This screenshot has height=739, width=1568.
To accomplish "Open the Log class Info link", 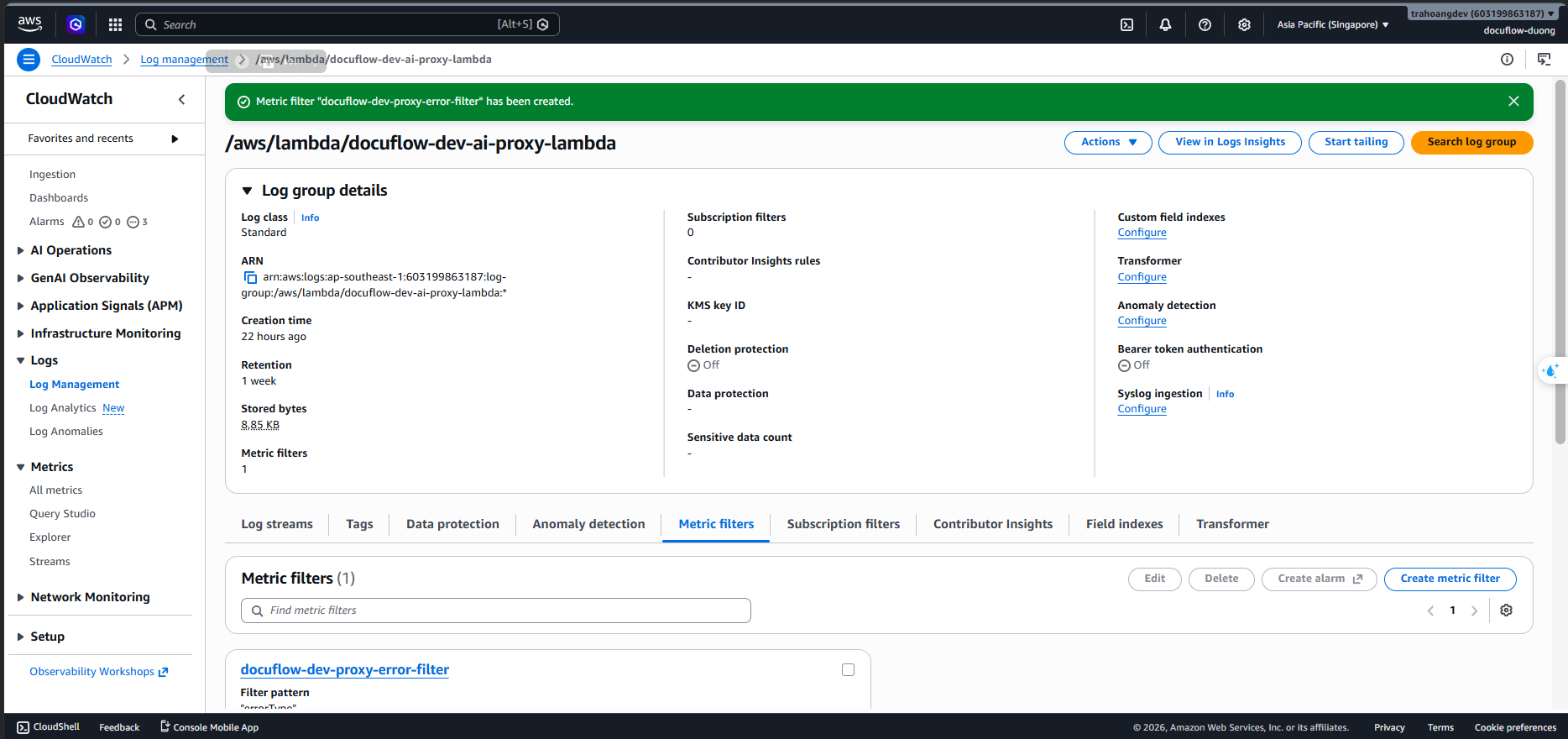I will coord(310,218).
